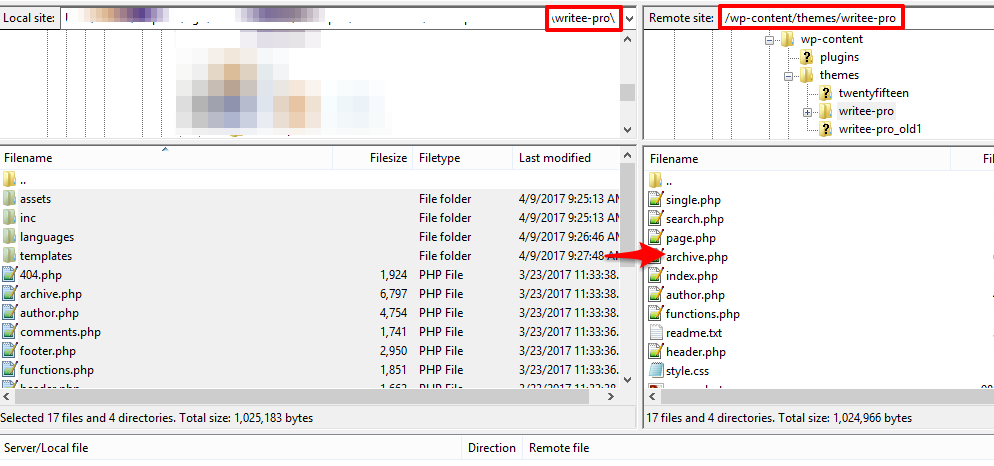Click the languages folder icon
Image resolution: width=994 pixels, height=466 pixels.
click(9, 236)
